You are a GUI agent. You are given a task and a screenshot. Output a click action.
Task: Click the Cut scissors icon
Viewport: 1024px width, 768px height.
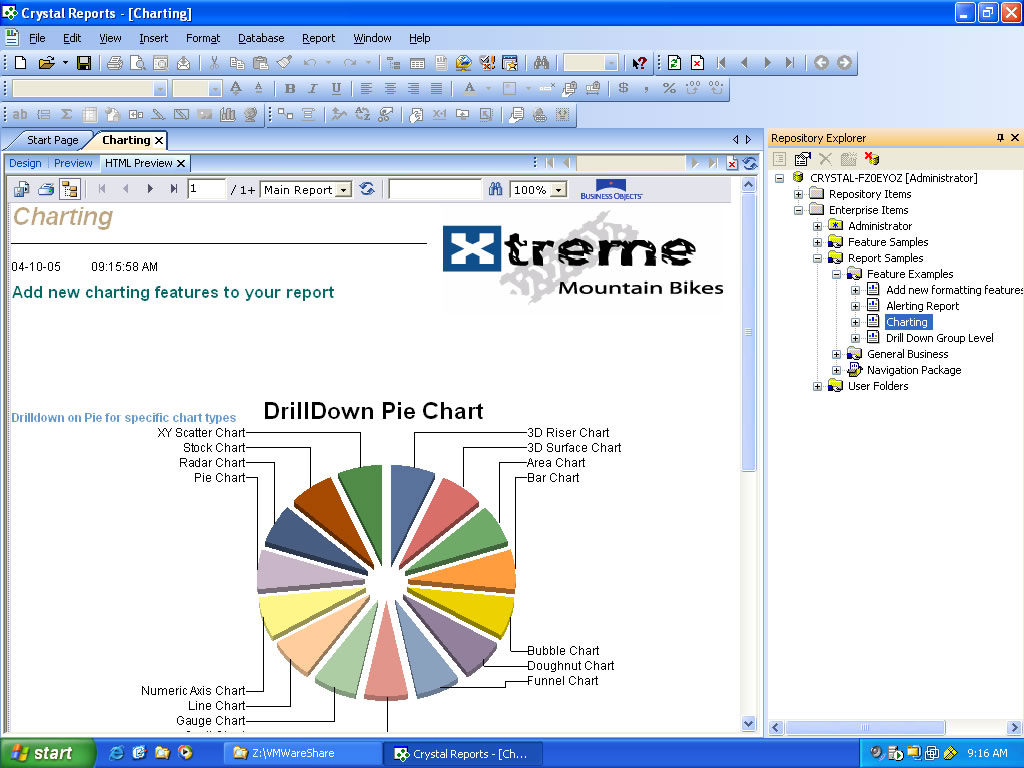[x=214, y=63]
